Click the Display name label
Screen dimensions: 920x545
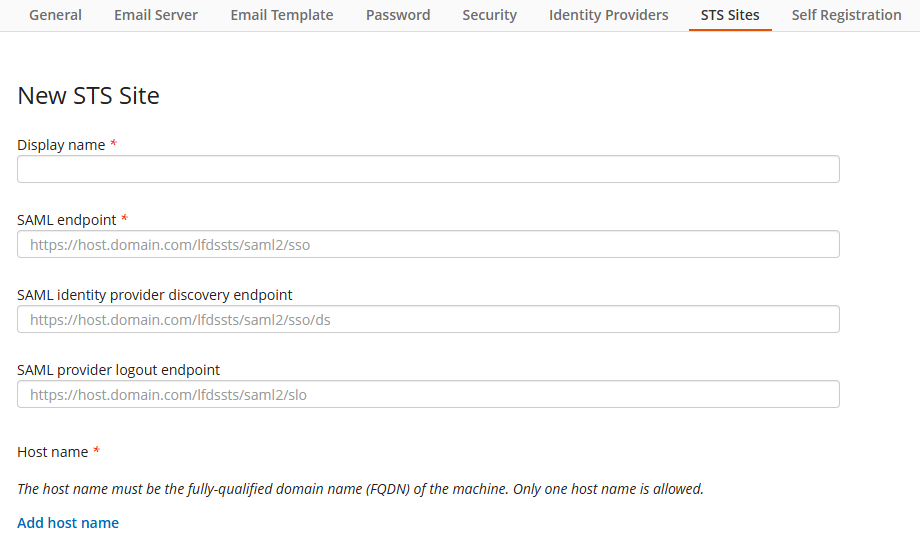(61, 145)
